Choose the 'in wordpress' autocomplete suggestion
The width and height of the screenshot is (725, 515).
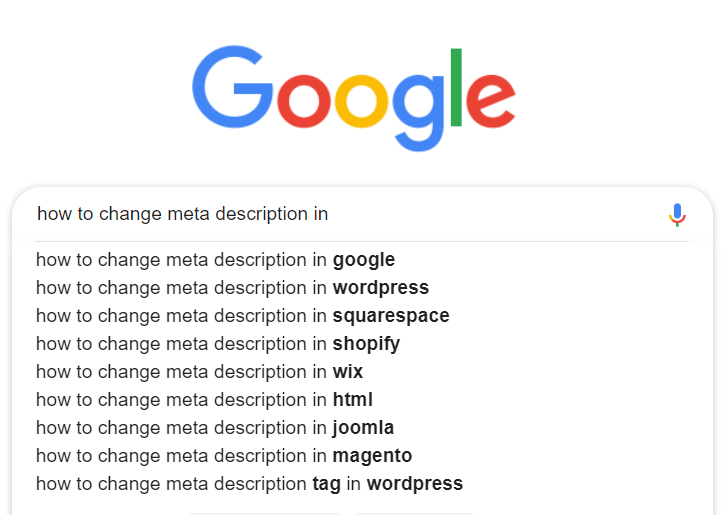pos(232,288)
